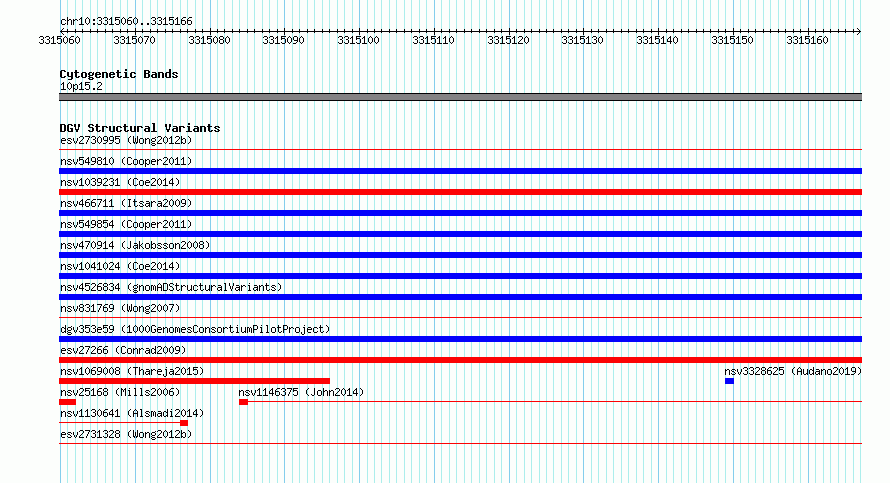The width and height of the screenshot is (890, 483).
Task: Open variant nsv831769 (Wong2007) label
Action: [x=120, y=308]
